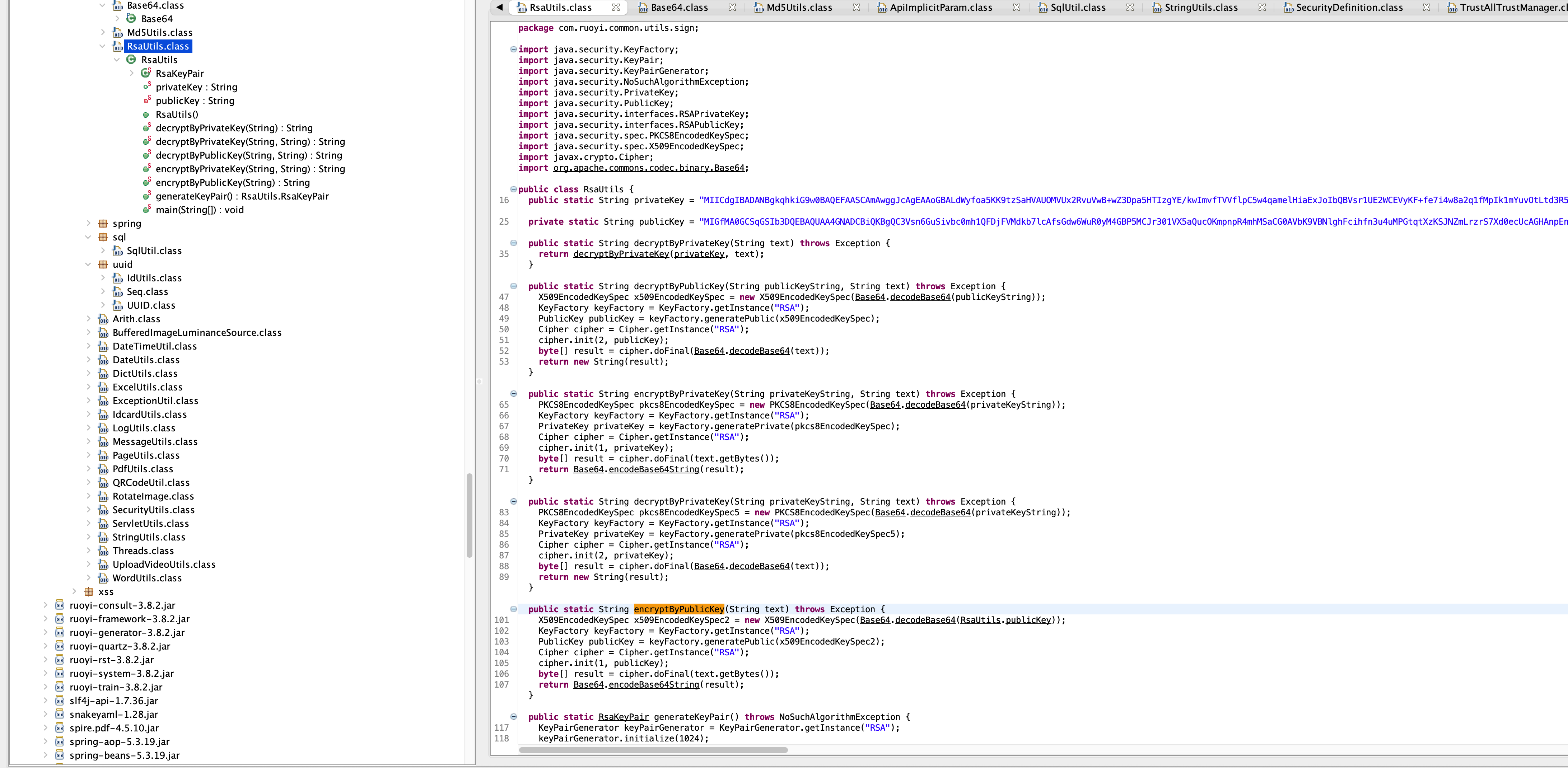Close the StringUtils.class editor tab

pos(1262,7)
